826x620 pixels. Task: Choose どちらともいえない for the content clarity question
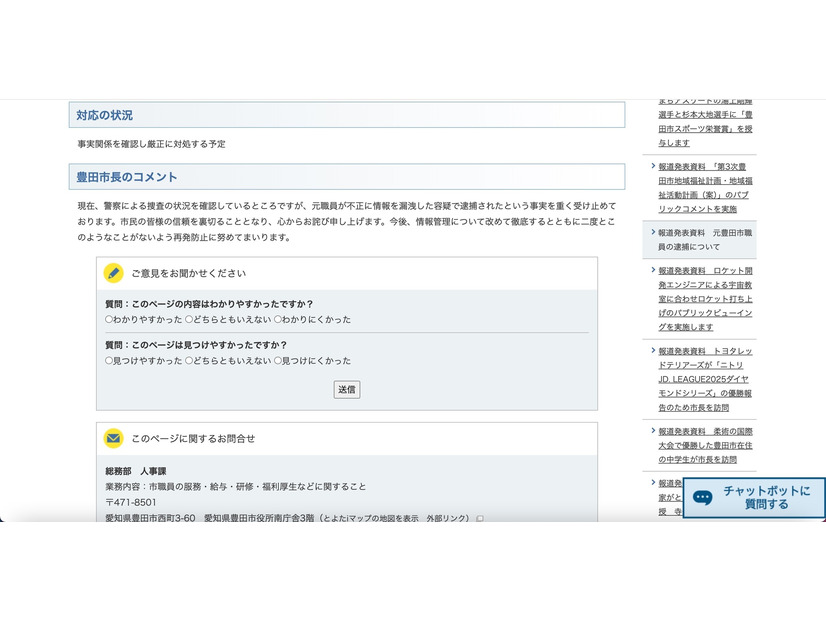(190, 320)
